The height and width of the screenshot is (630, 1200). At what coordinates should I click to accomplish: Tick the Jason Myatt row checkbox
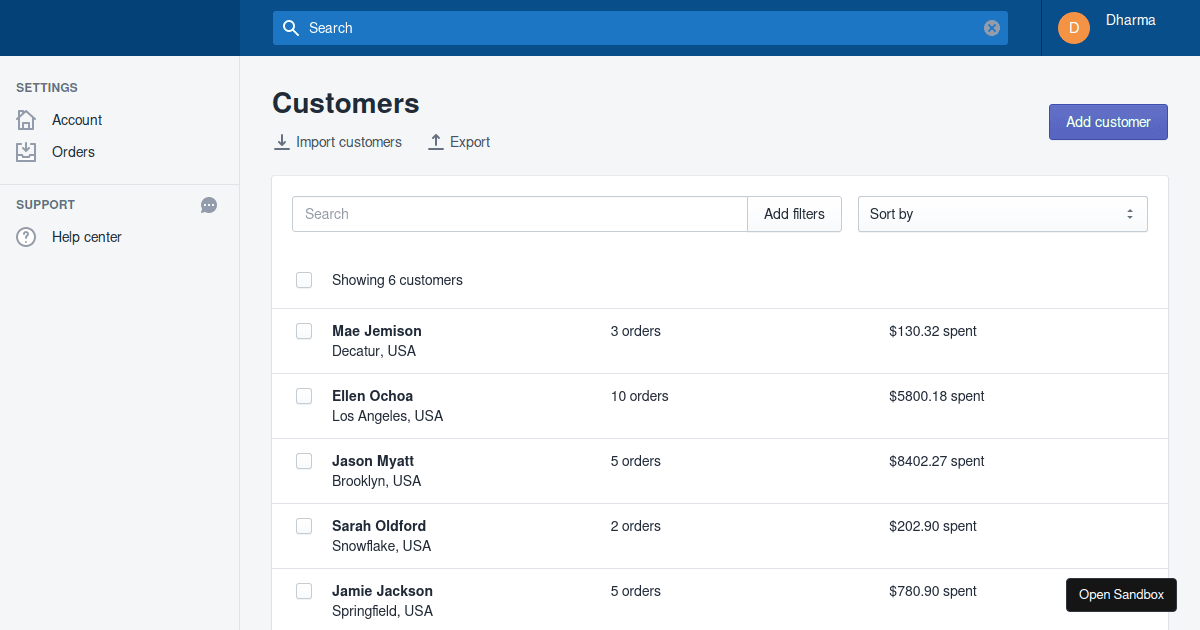coord(304,461)
